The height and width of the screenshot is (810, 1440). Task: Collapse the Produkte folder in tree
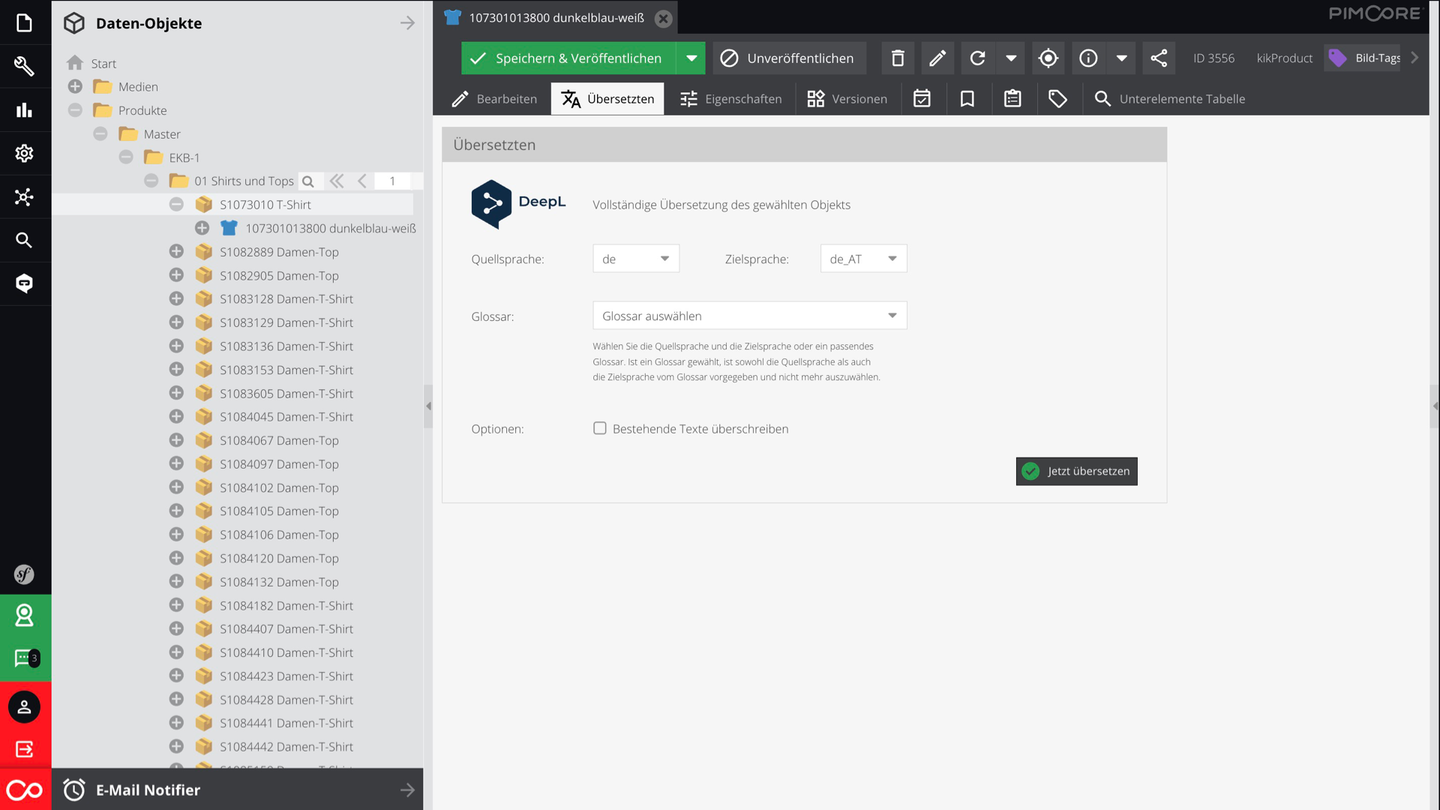click(x=75, y=110)
